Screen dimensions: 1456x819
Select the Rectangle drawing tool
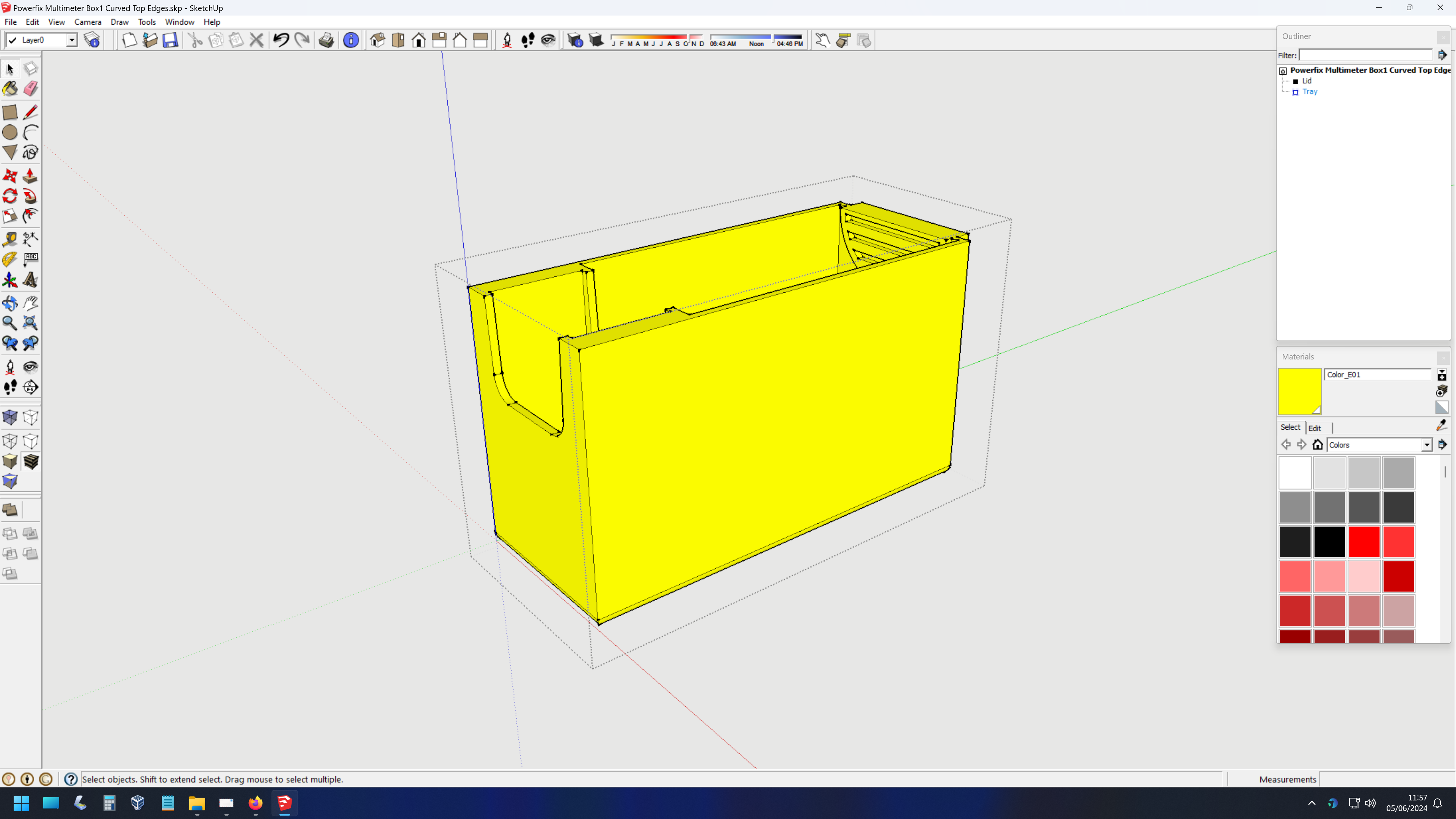point(10,112)
